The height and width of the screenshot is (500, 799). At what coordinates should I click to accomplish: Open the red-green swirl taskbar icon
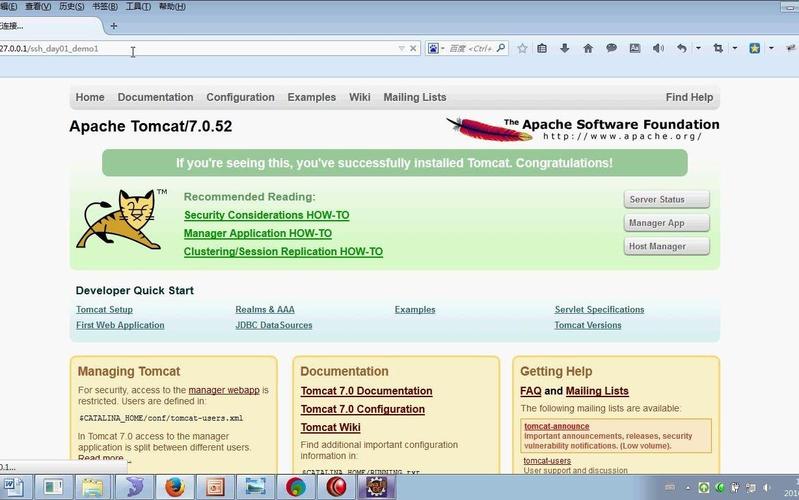pos(296,487)
